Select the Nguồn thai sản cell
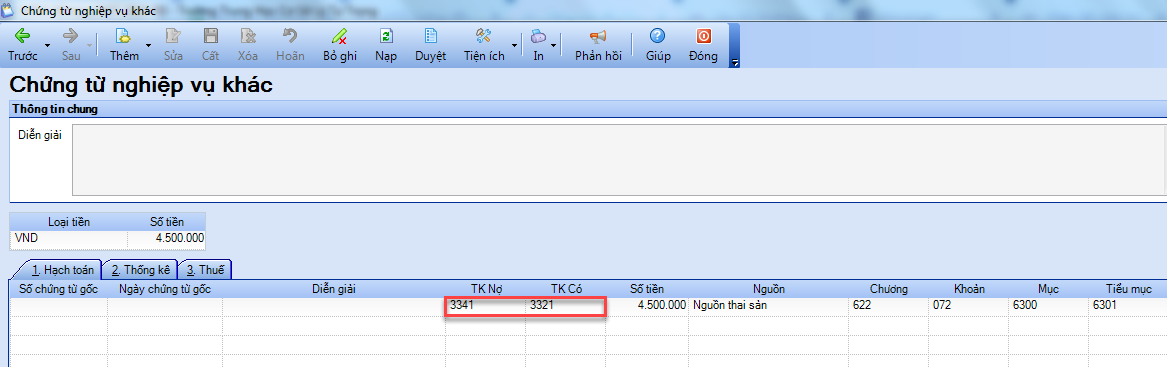 769,305
